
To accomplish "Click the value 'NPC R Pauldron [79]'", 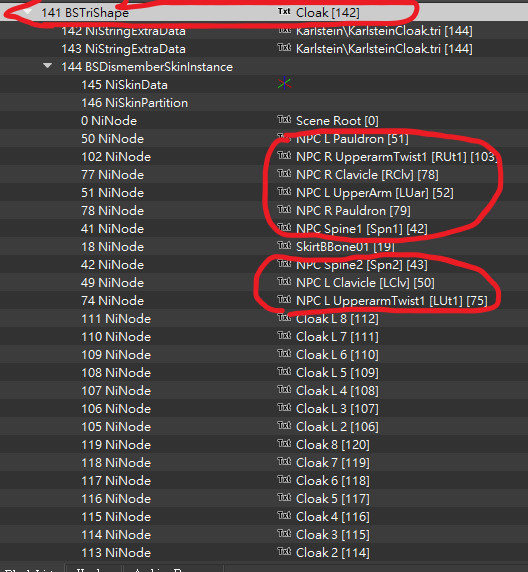I will [353, 211].
